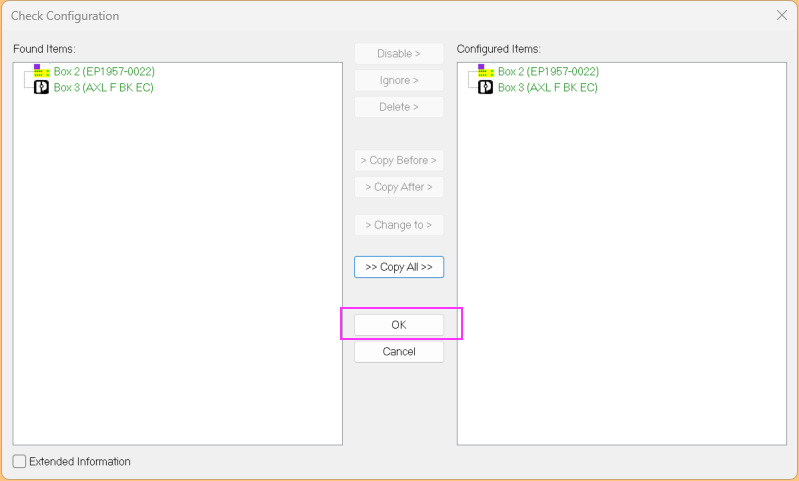Click the >> Copy All >> button
This screenshot has width=799, height=481.
pos(399,267)
